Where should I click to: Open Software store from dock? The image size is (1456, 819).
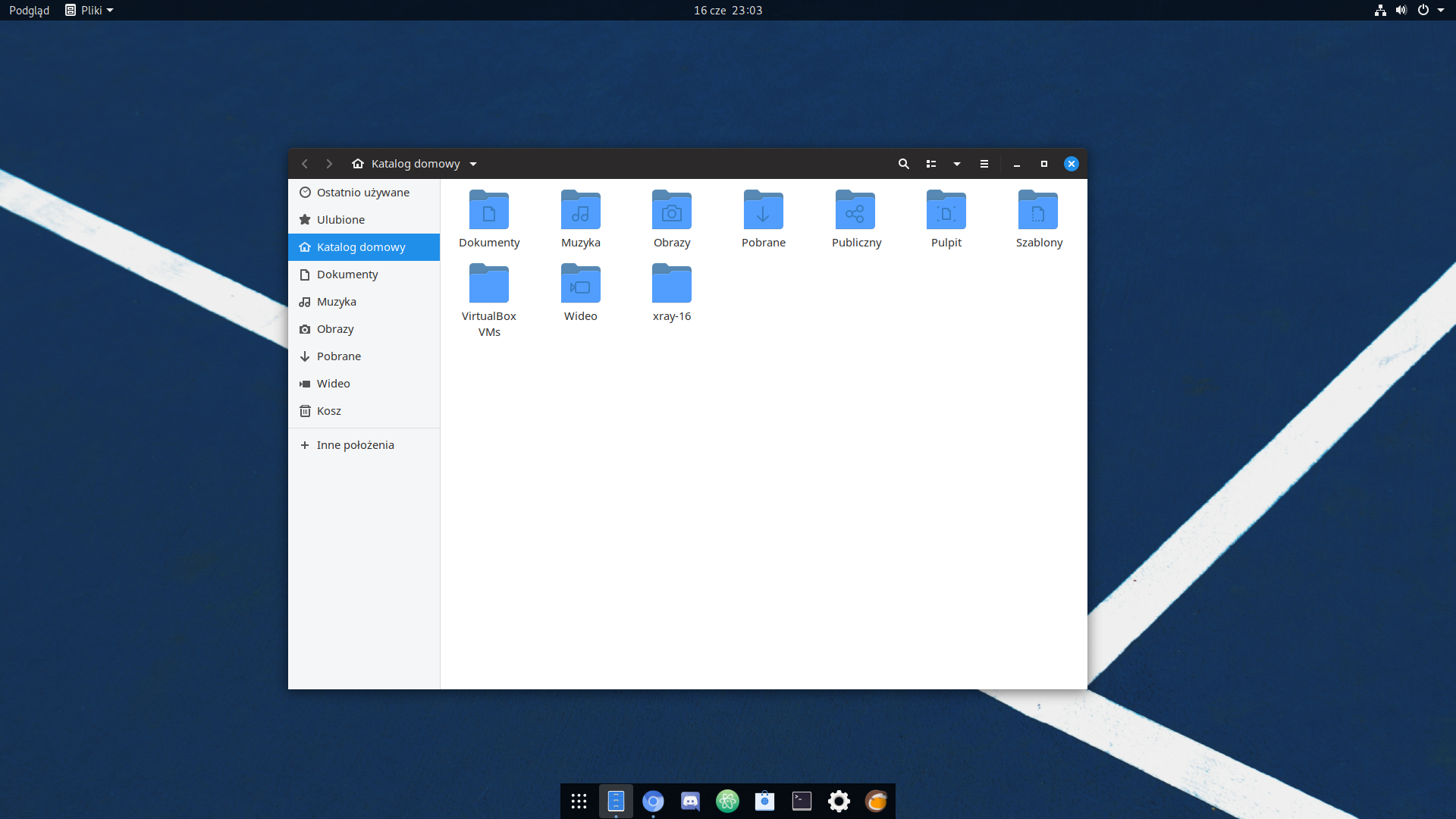pyautogui.click(x=764, y=801)
